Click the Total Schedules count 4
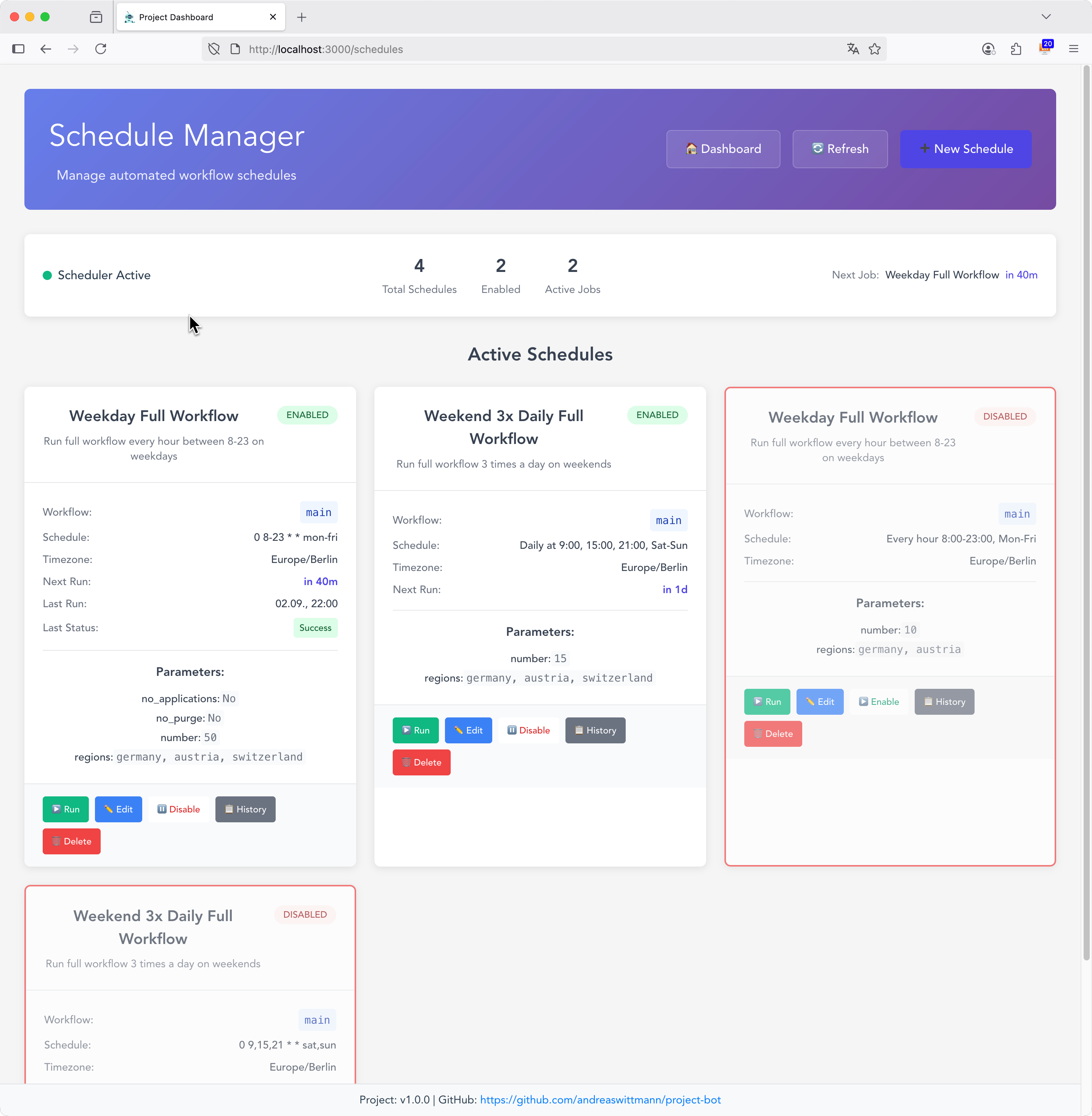The image size is (1092, 1116). pyautogui.click(x=419, y=266)
